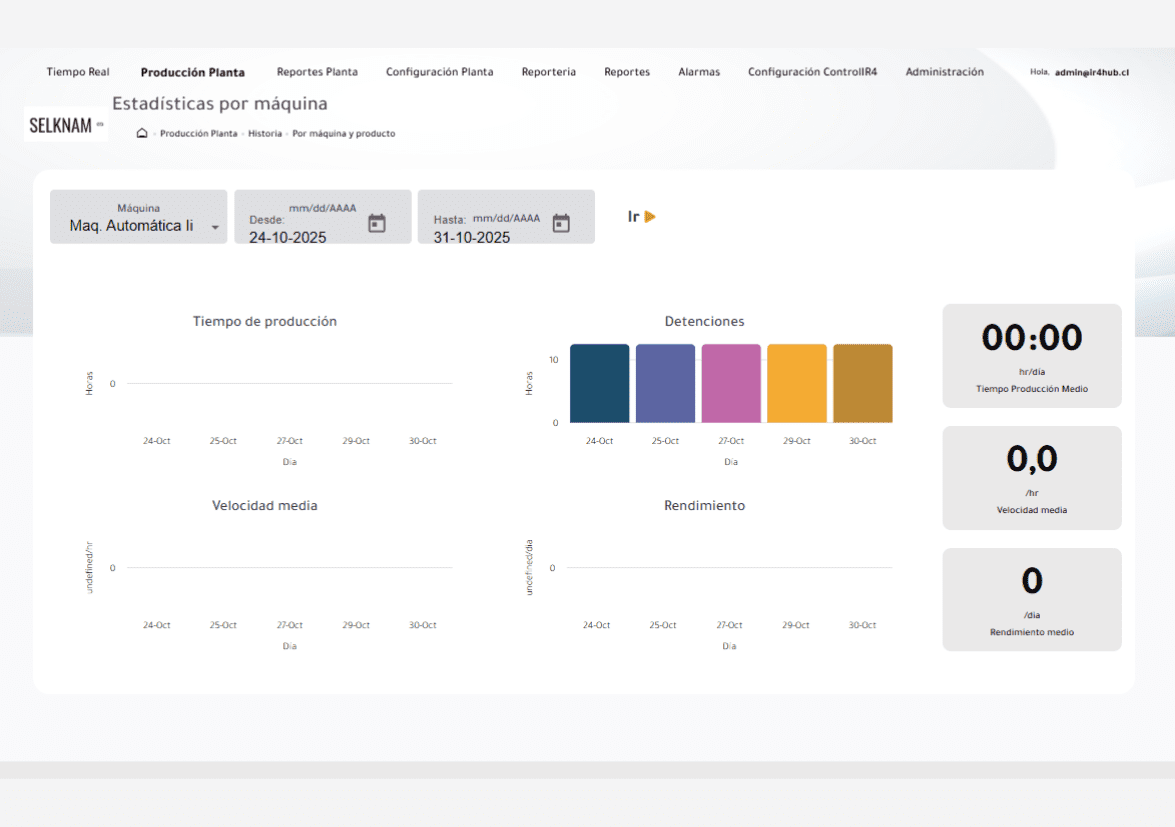1175x827 pixels.
Task: Click the Desde date input field
Action: (x=300, y=237)
